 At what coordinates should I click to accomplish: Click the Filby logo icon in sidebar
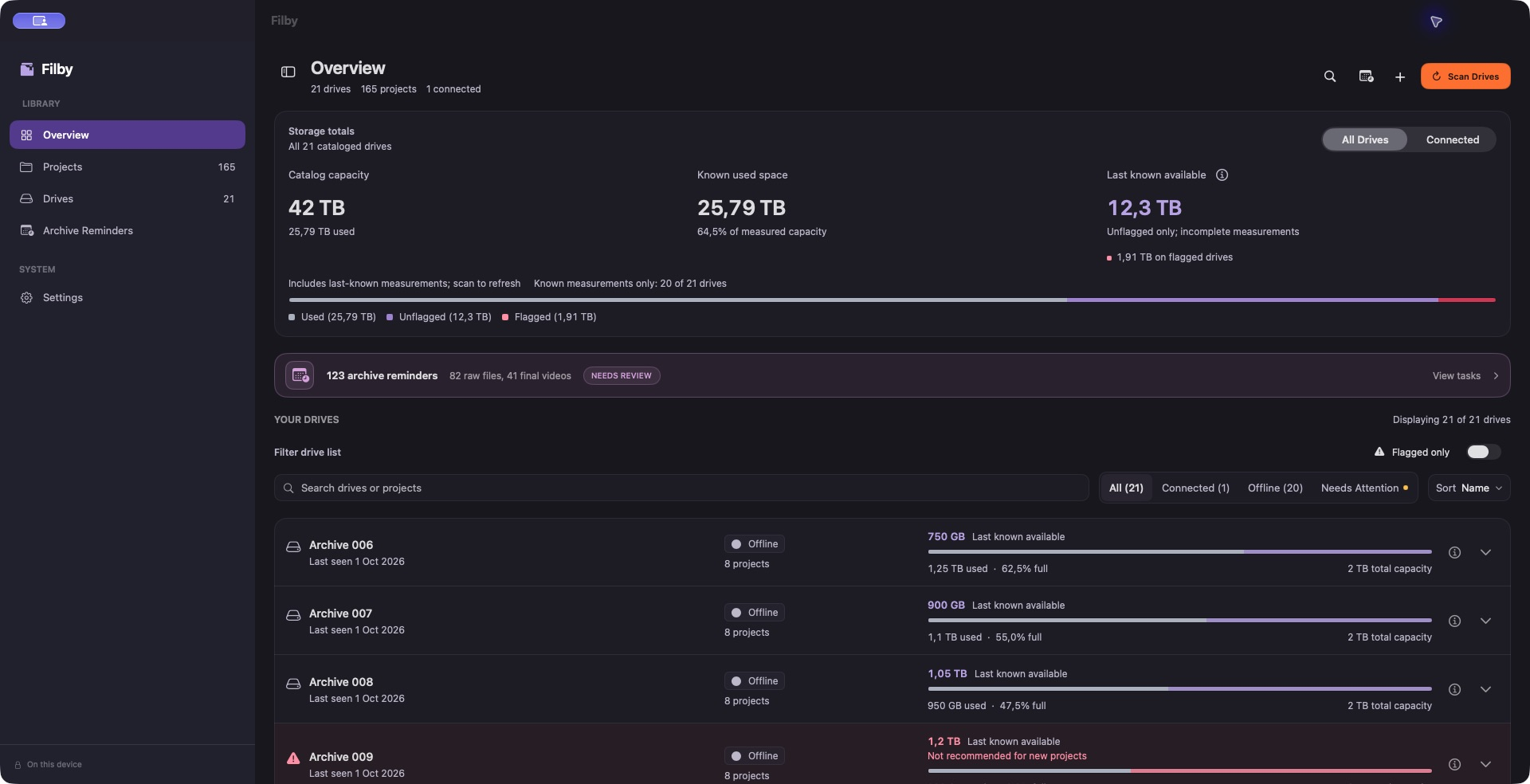click(27, 69)
